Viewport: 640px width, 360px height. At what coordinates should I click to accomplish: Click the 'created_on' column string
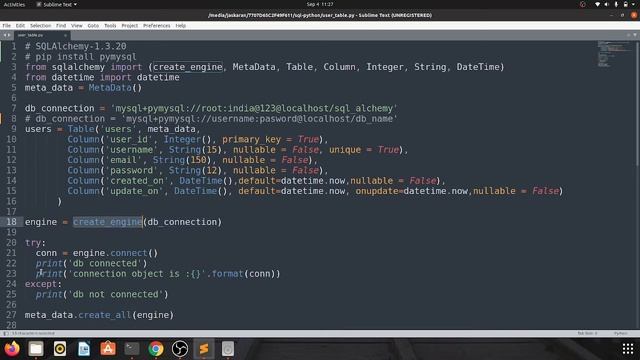[136, 180]
